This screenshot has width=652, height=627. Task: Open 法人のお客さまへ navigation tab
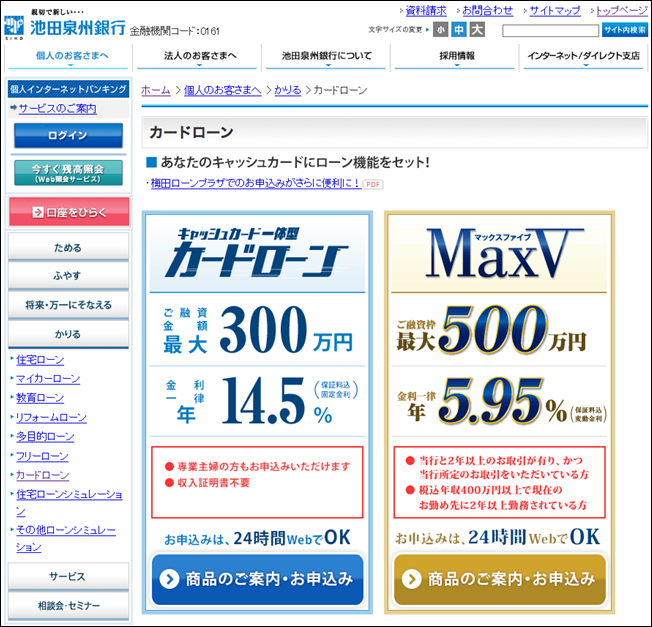(197, 57)
